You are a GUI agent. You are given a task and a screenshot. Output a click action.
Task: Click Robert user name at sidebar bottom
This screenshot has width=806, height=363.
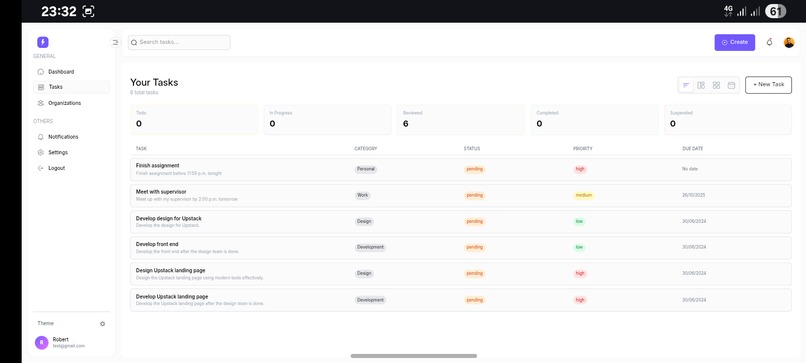click(60, 339)
